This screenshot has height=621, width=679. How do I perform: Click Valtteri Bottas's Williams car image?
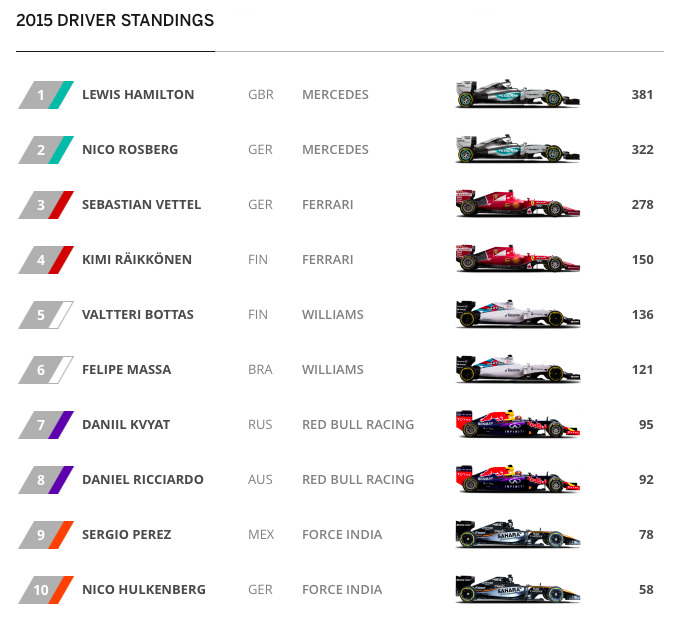point(517,315)
